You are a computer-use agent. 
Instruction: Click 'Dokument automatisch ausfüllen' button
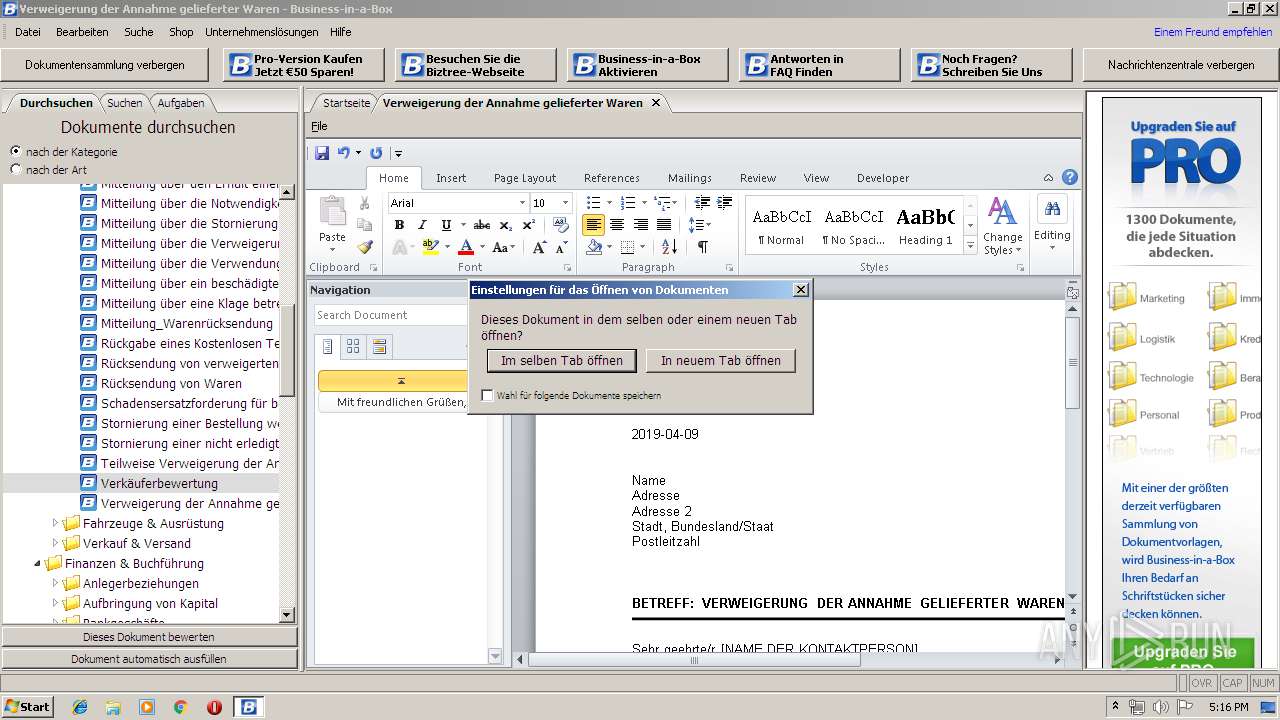click(x=149, y=659)
